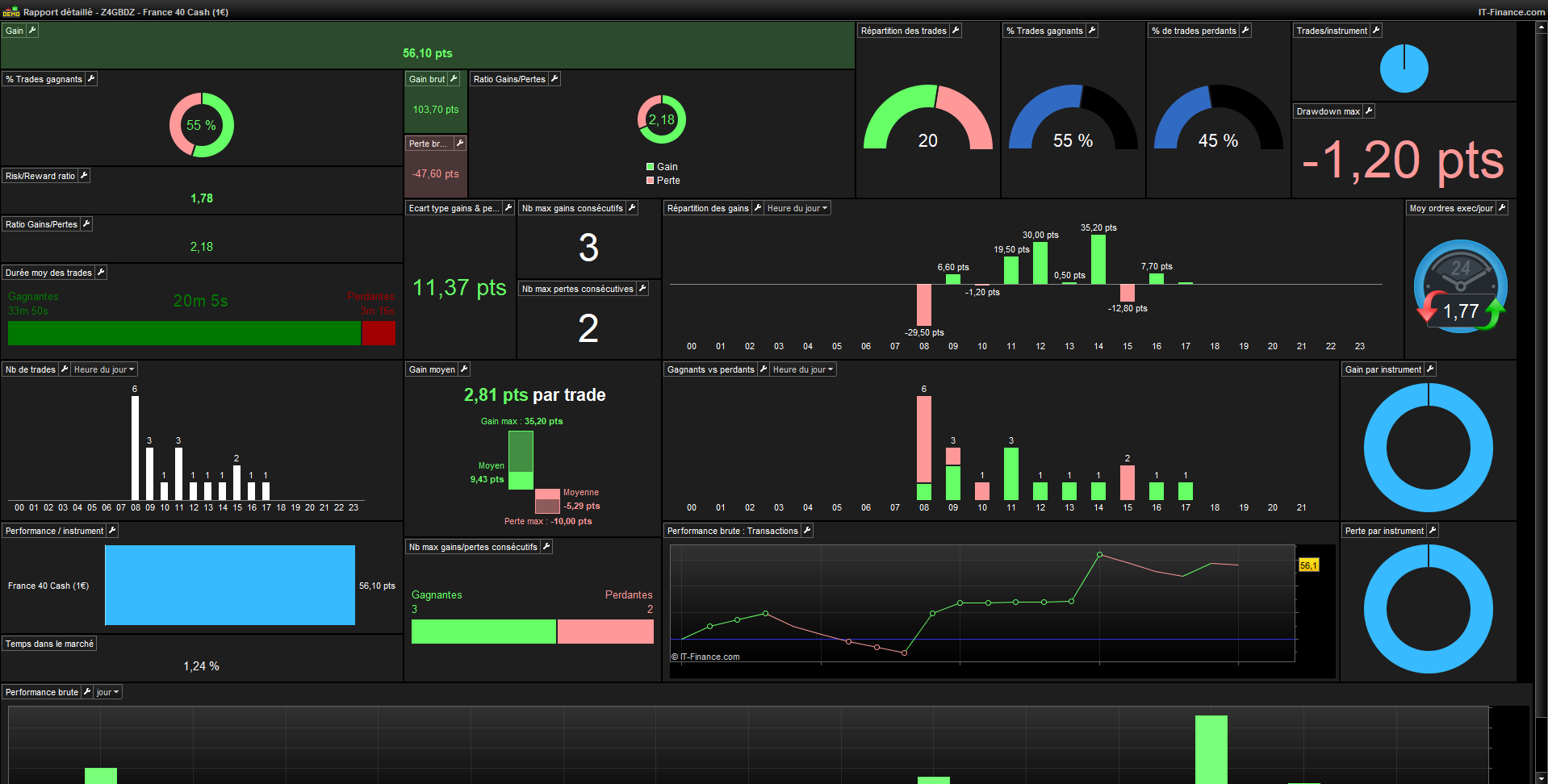Open wrench for % de trades perdants

point(1245,31)
